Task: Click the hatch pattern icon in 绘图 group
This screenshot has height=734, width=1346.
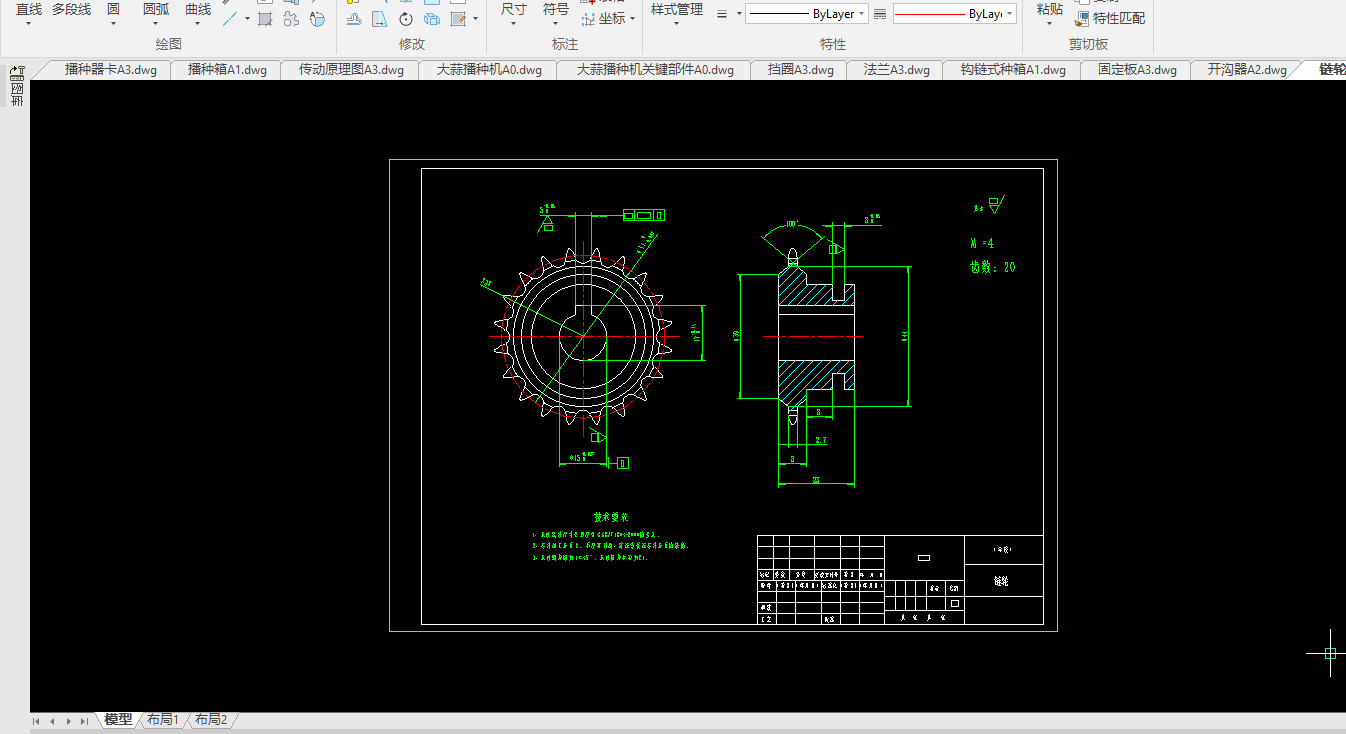Action: 265,18
